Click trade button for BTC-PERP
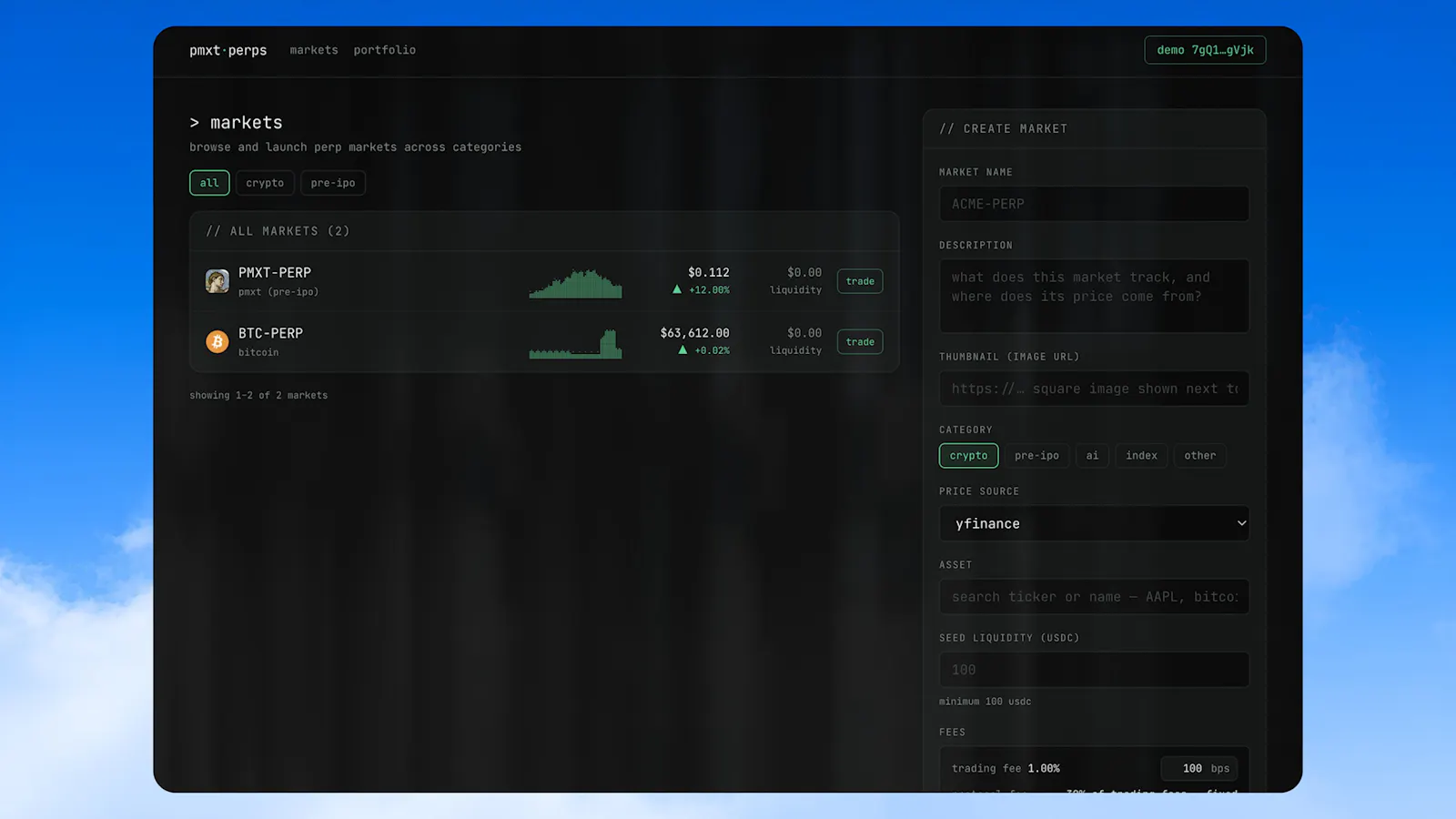The width and height of the screenshot is (1456, 819). pyautogui.click(x=860, y=342)
